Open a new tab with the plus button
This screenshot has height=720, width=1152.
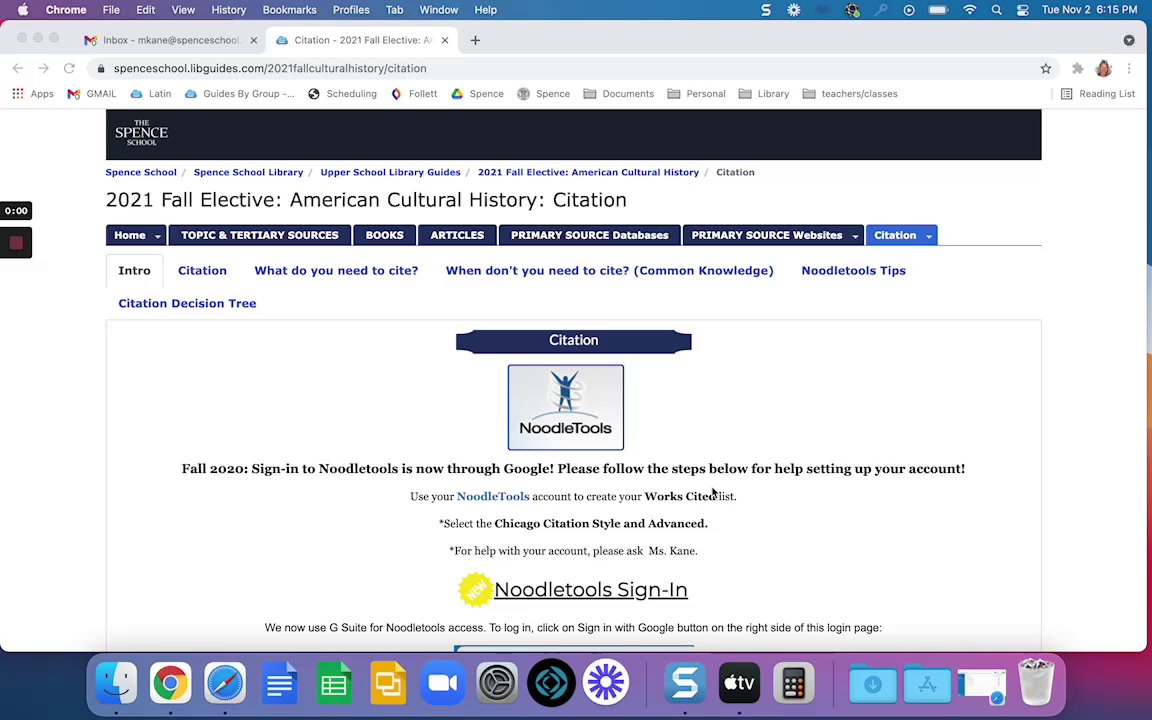(475, 40)
